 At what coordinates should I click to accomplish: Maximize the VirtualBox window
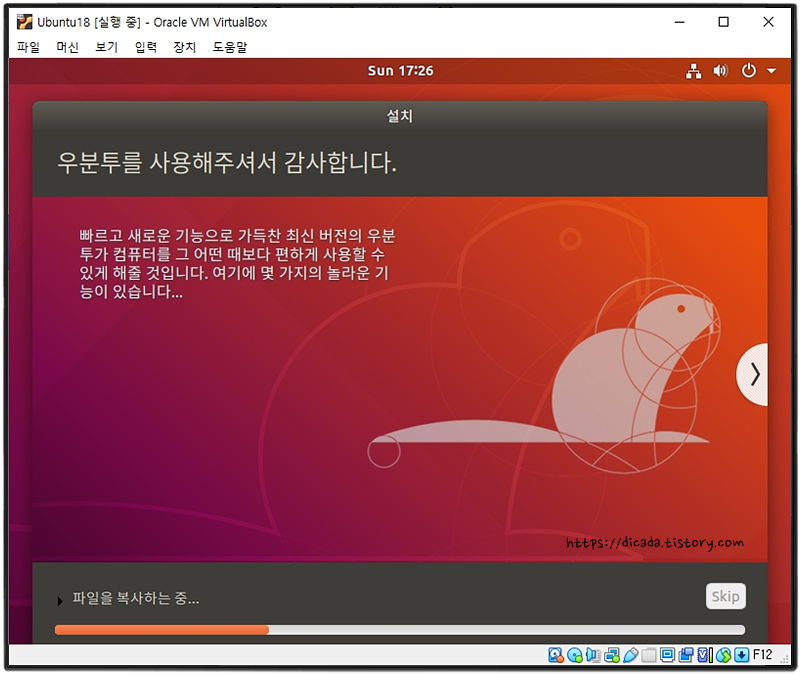723,22
